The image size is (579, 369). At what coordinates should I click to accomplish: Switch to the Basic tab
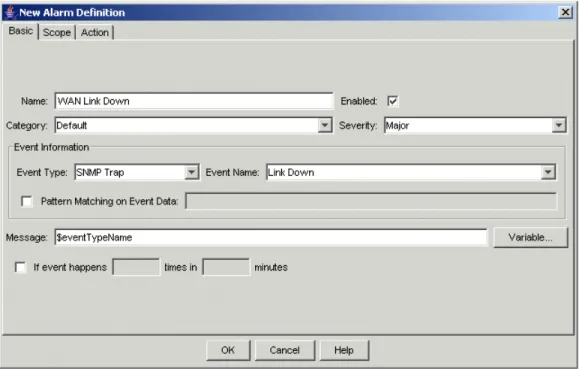(21, 31)
